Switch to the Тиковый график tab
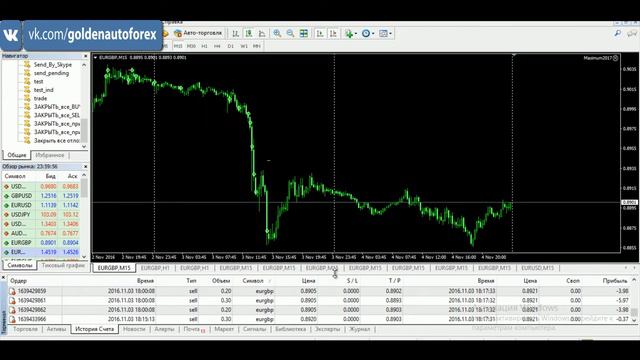This screenshot has height=360, width=640. (x=63, y=265)
